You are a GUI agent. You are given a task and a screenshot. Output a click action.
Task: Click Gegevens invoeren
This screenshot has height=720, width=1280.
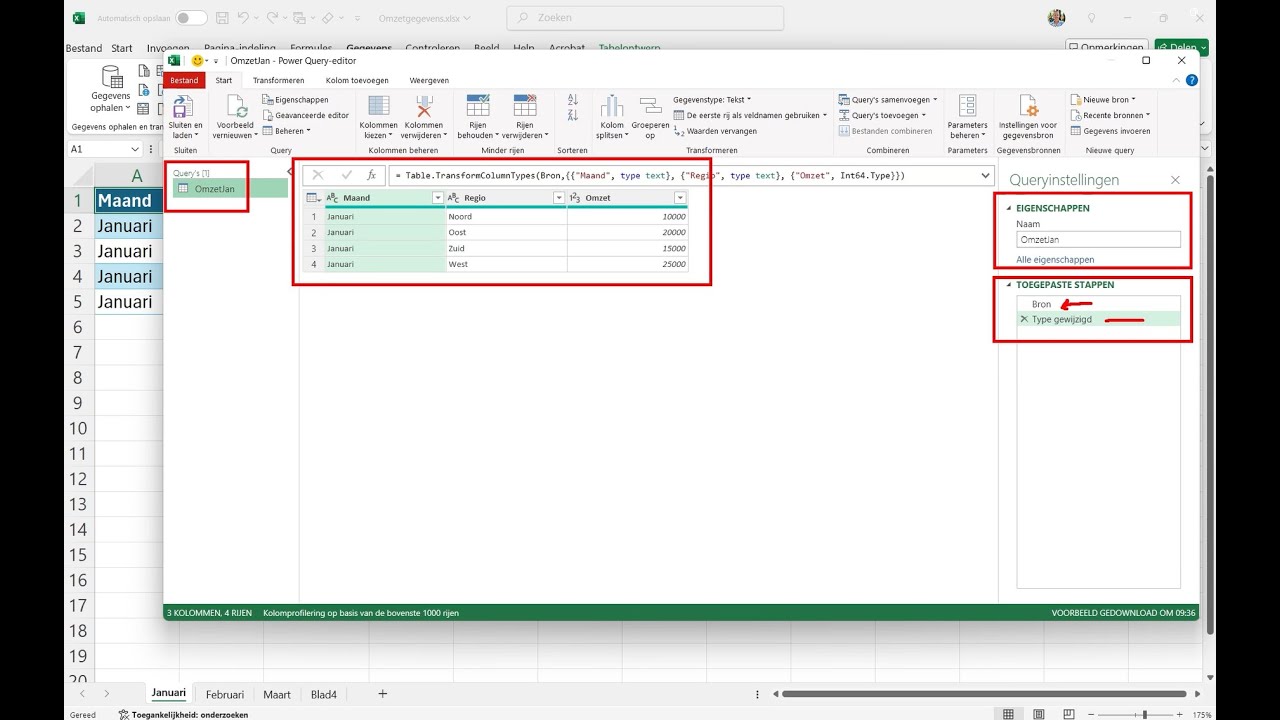[1110, 131]
